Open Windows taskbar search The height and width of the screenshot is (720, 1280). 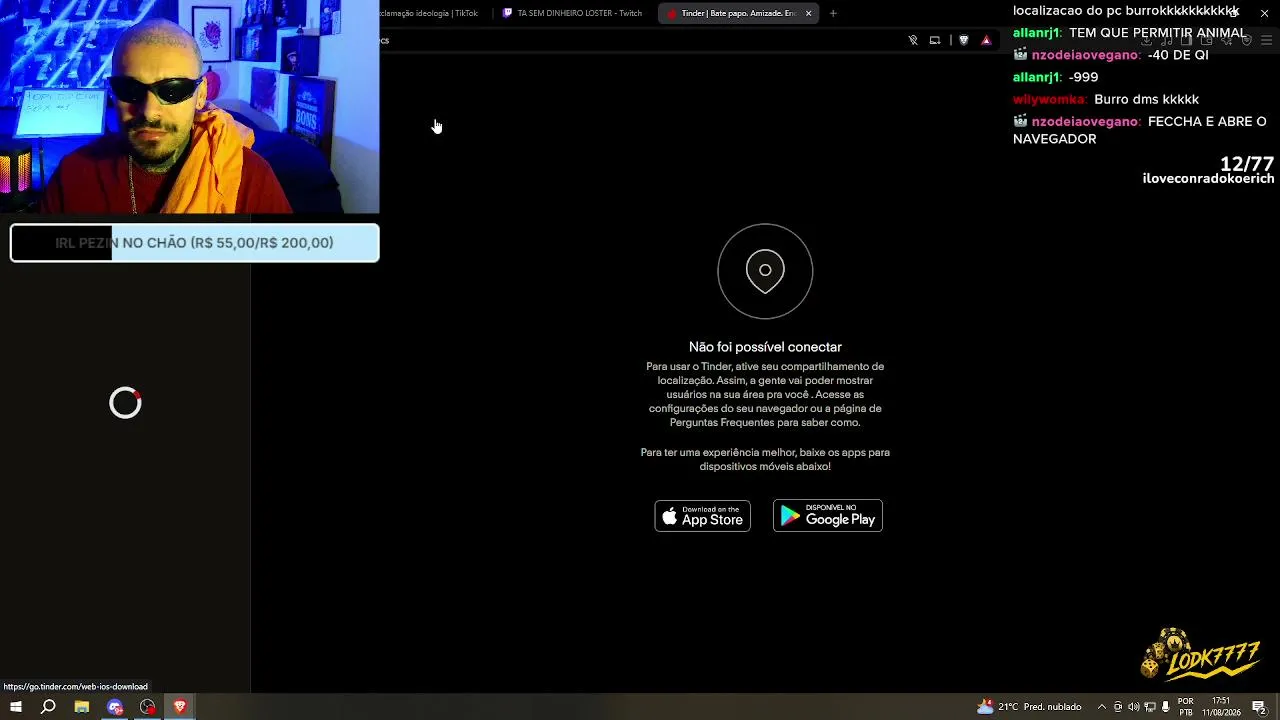[48, 707]
